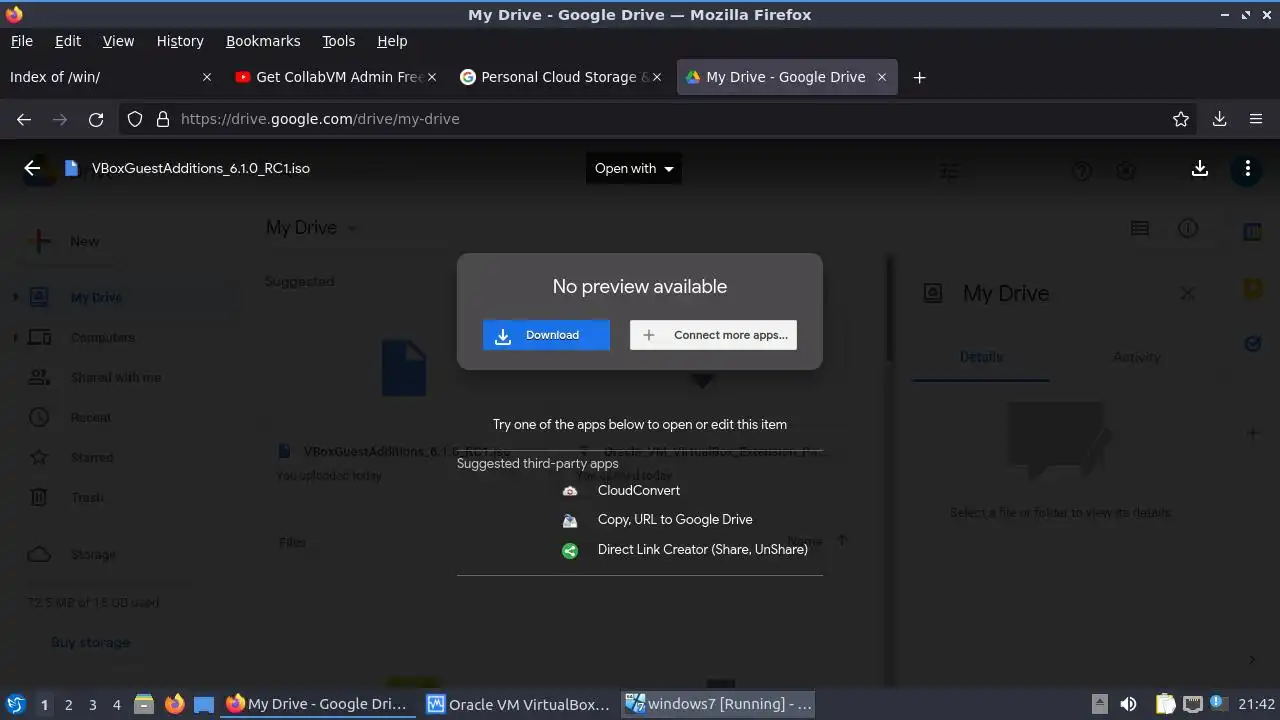Viewport: 1280px width, 720px height.
Task: Click the Copy, URL to Google Drive icon
Action: coord(570,520)
